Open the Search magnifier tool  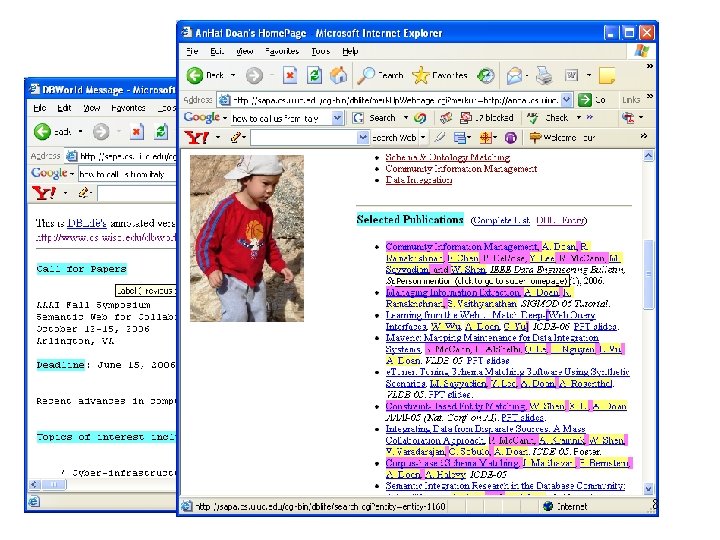click(366, 75)
